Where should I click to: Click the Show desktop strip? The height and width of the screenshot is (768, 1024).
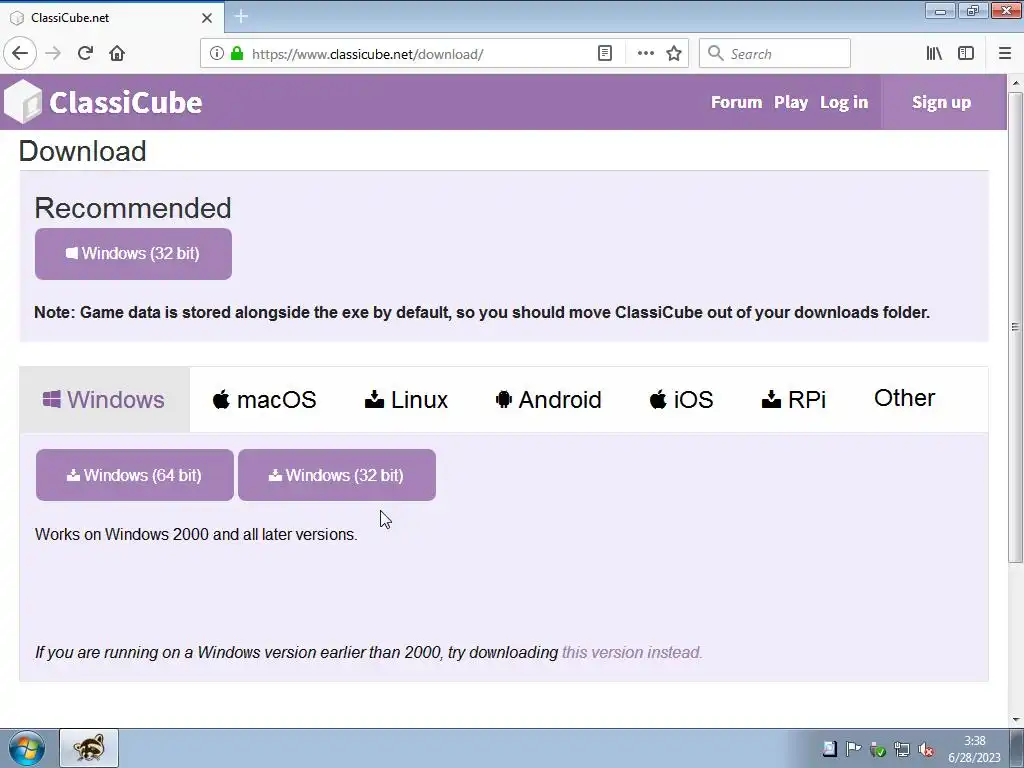(x=1017, y=748)
